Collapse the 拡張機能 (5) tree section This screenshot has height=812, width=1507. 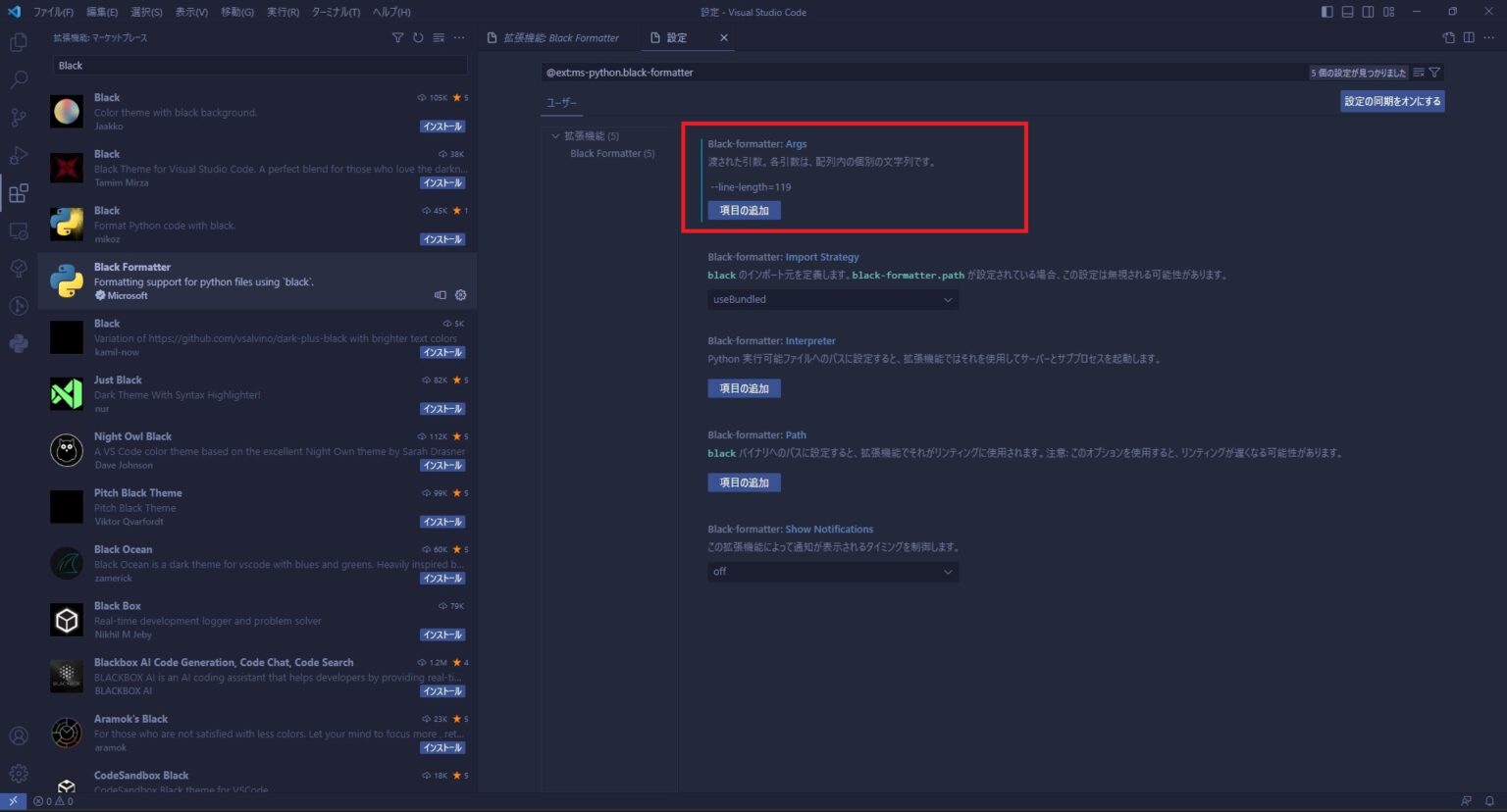[x=556, y=135]
